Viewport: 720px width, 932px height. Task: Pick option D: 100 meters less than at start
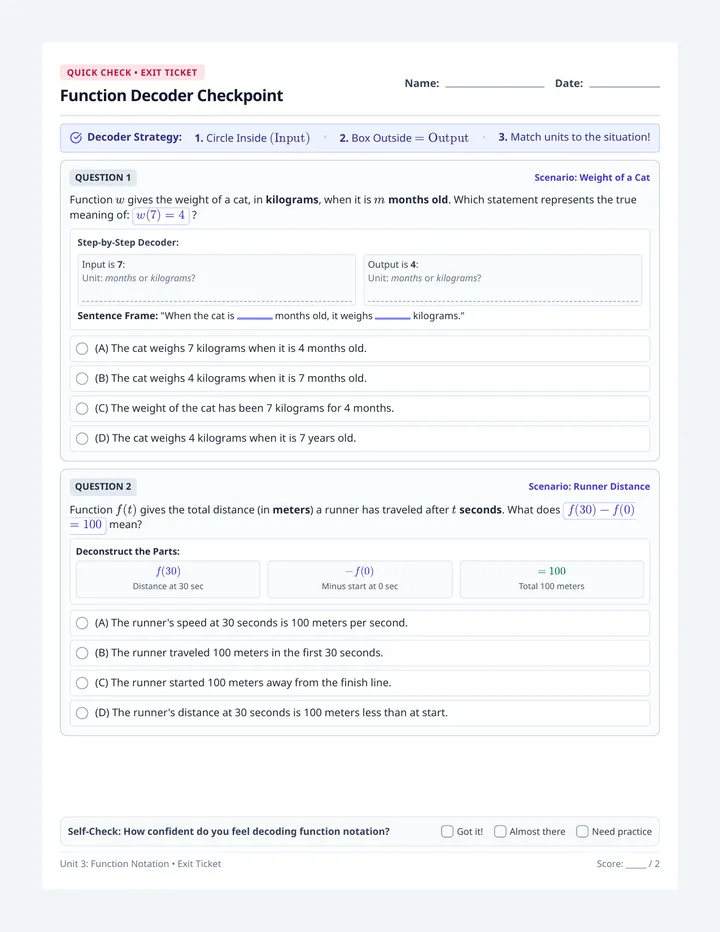click(360, 713)
